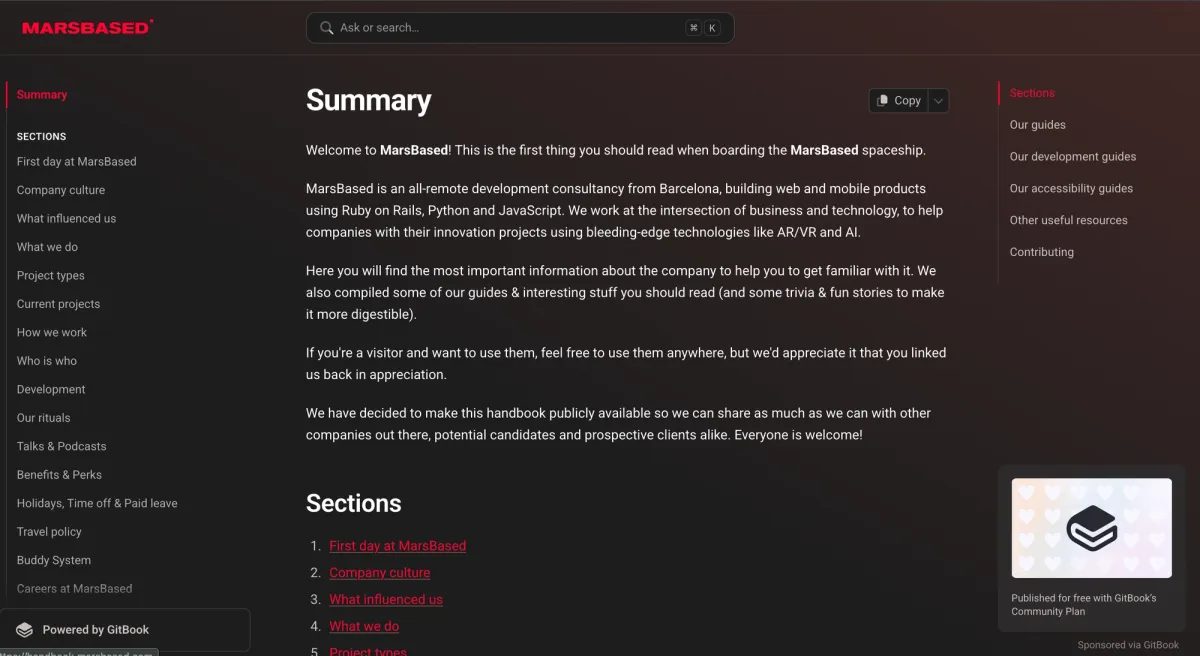Jump to Our accessibility guides section

pos(1071,188)
